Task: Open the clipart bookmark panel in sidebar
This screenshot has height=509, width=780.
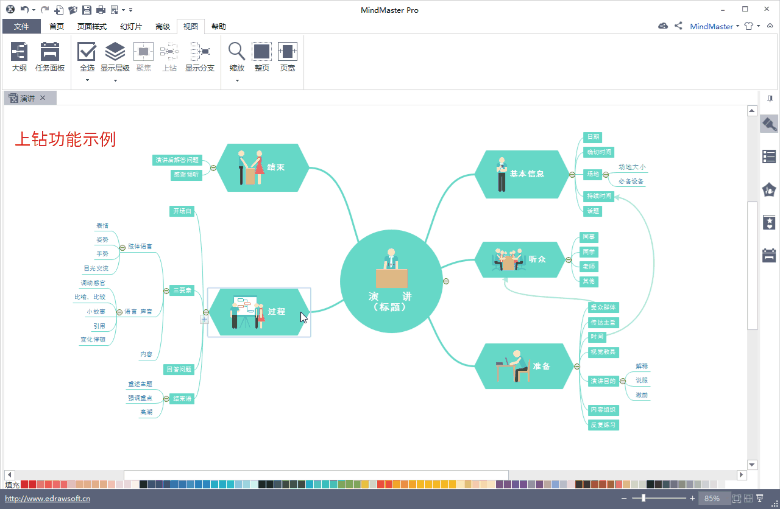Action: [769, 223]
